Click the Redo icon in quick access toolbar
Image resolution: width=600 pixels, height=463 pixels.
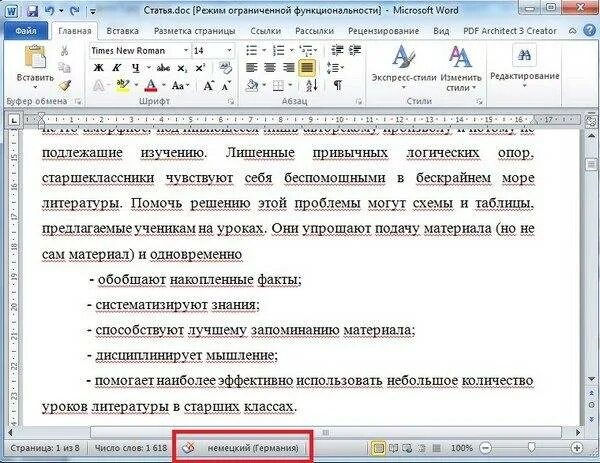(x=75, y=10)
